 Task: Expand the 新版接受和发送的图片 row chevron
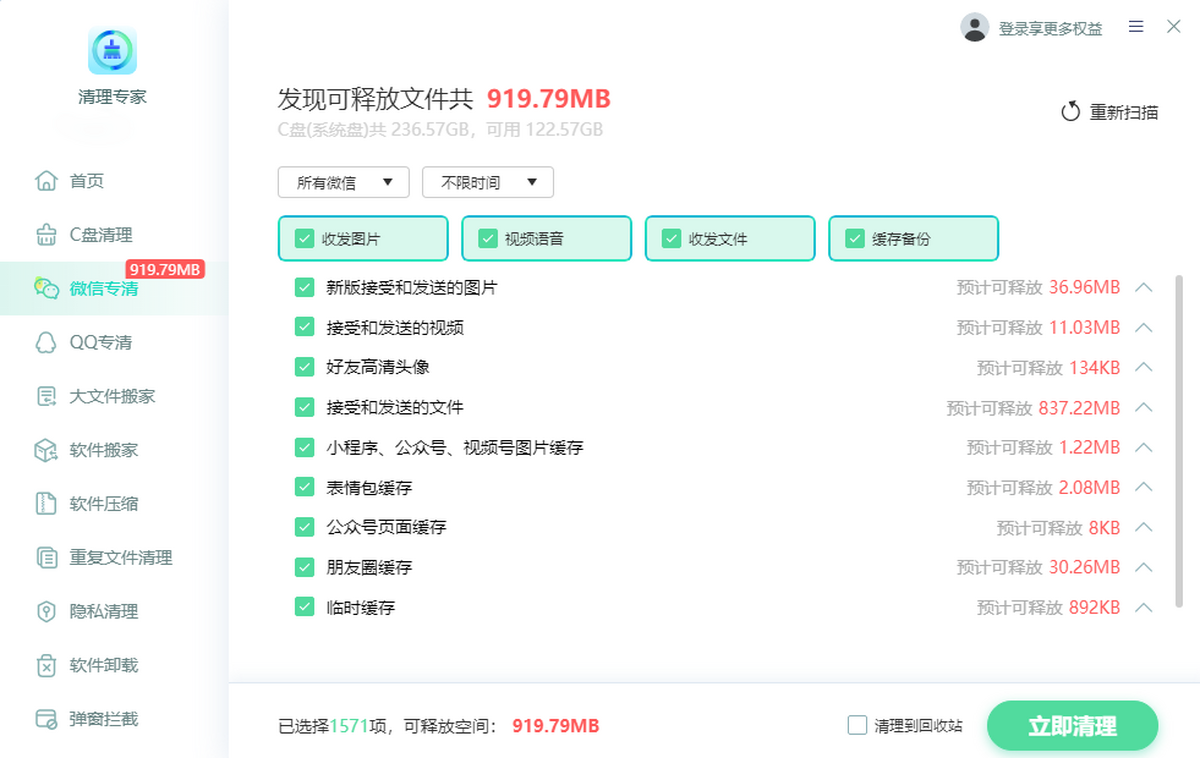click(x=1145, y=287)
